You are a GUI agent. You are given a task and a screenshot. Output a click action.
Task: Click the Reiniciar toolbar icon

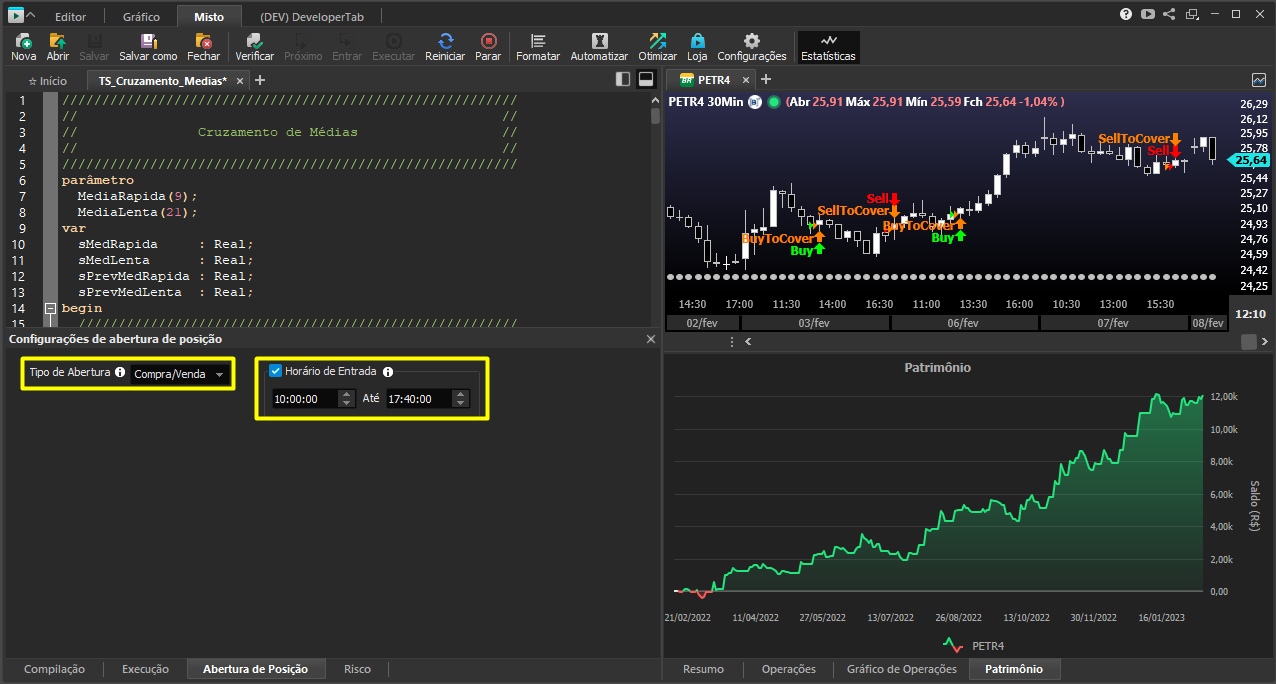[445, 47]
